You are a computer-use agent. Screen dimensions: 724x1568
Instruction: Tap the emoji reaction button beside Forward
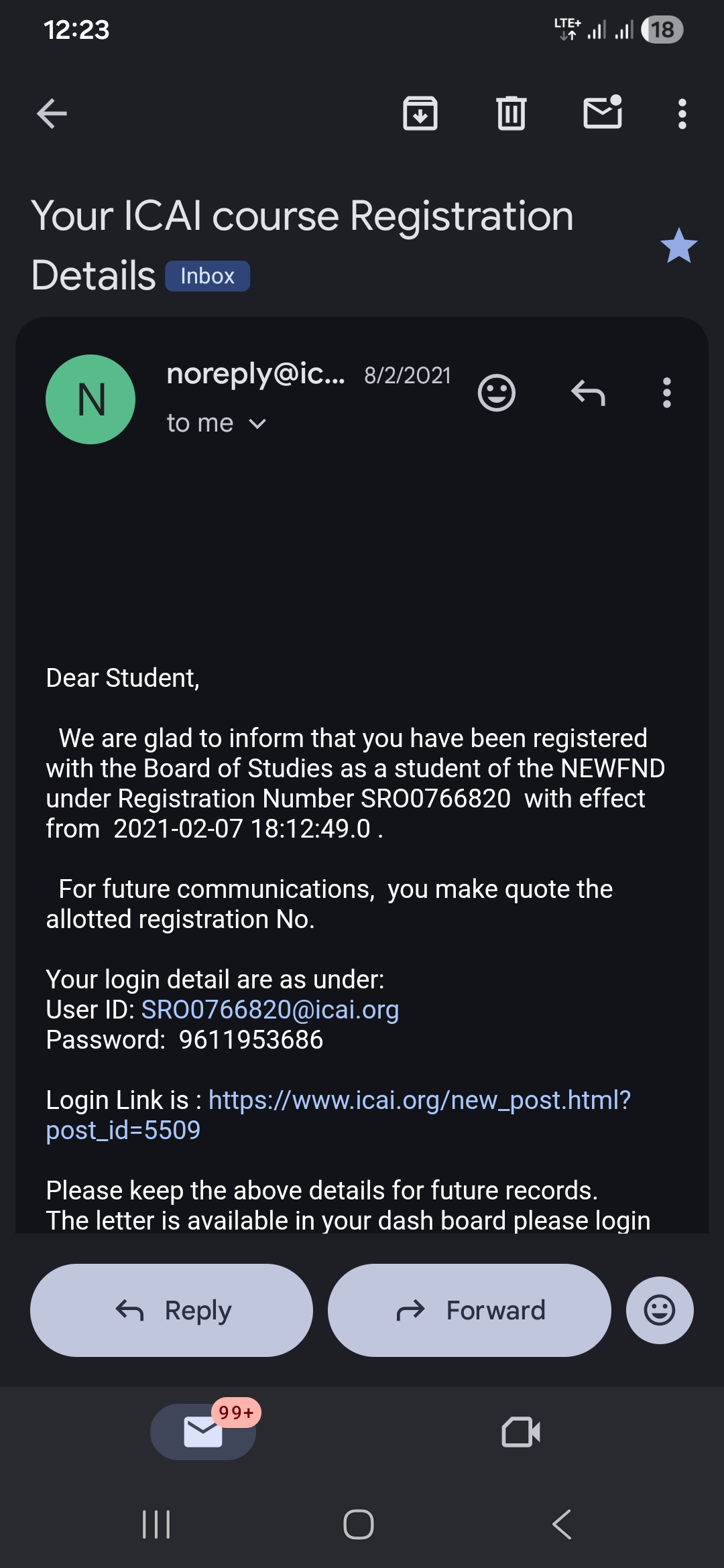click(x=660, y=1310)
